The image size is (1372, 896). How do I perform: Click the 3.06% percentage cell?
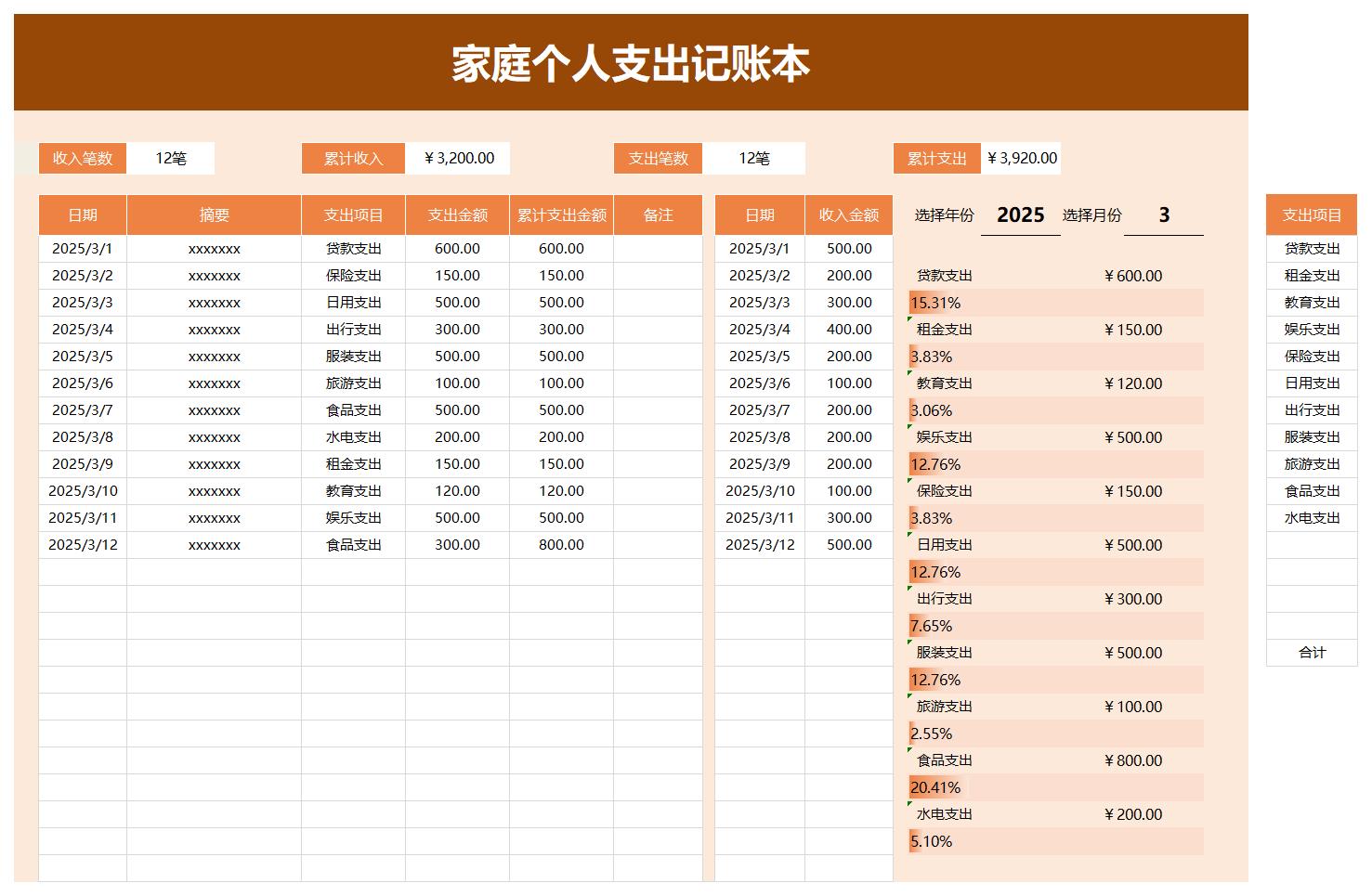coord(1056,410)
